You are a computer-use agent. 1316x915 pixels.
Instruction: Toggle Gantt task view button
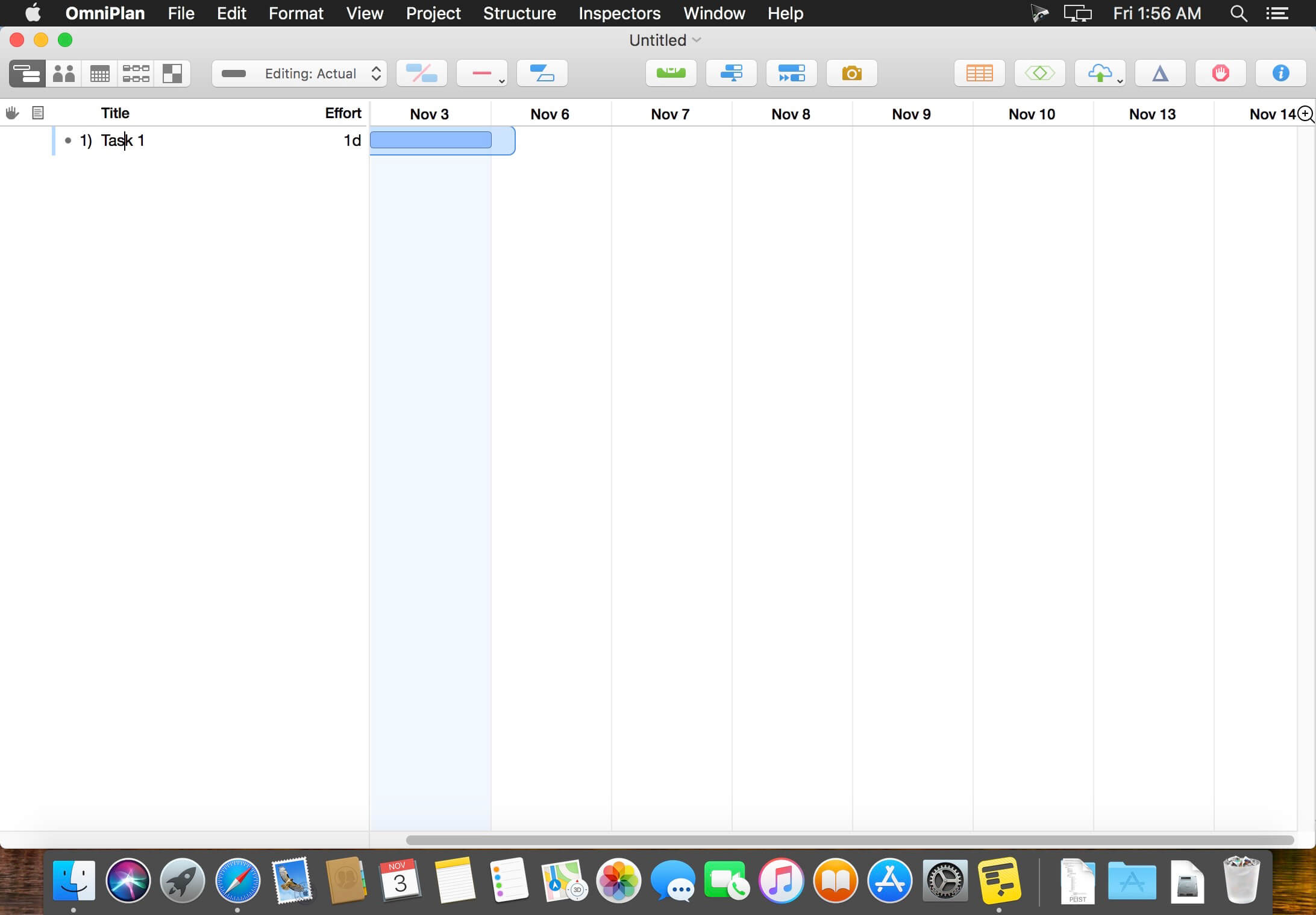[27, 74]
